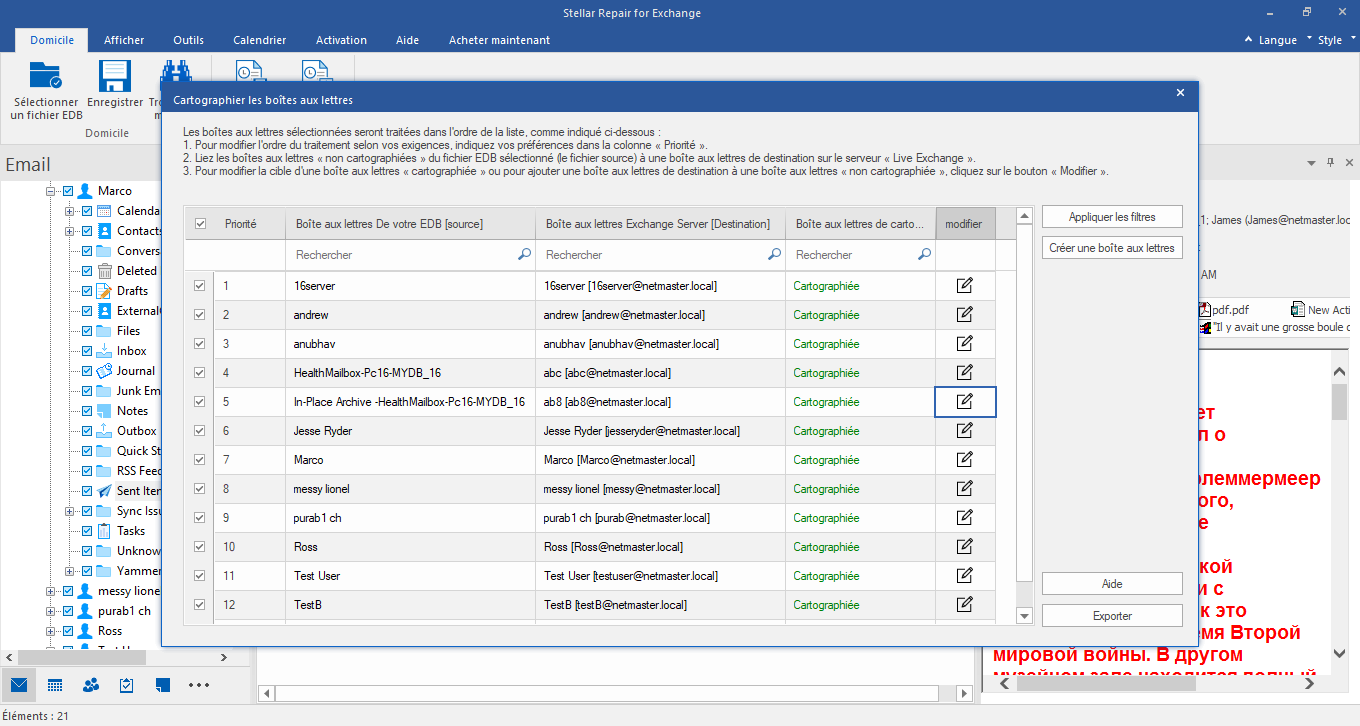Expand the Ross mailbox tree node
Viewport: 1360px width, 726px height.
50,631
